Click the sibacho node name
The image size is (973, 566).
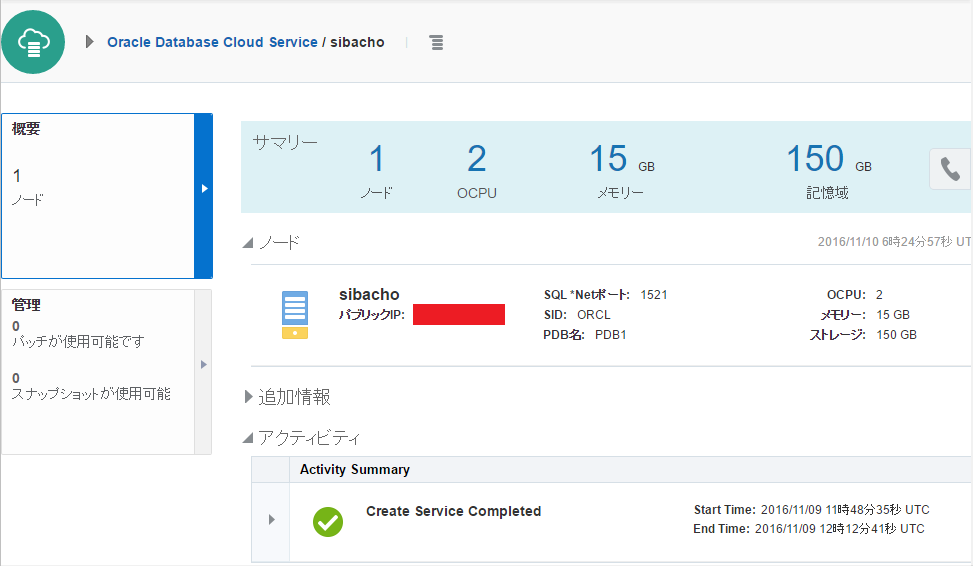[x=369, y=295]
